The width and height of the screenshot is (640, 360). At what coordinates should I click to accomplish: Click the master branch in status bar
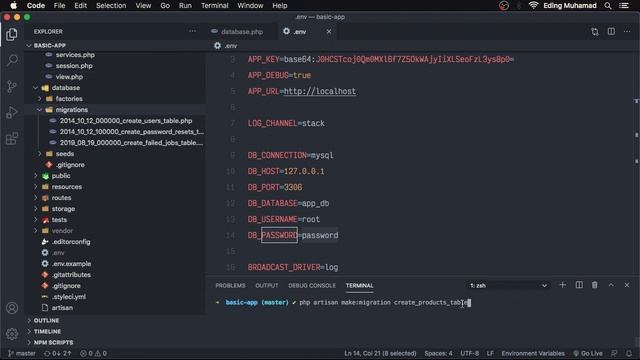(x=22, y=353)
